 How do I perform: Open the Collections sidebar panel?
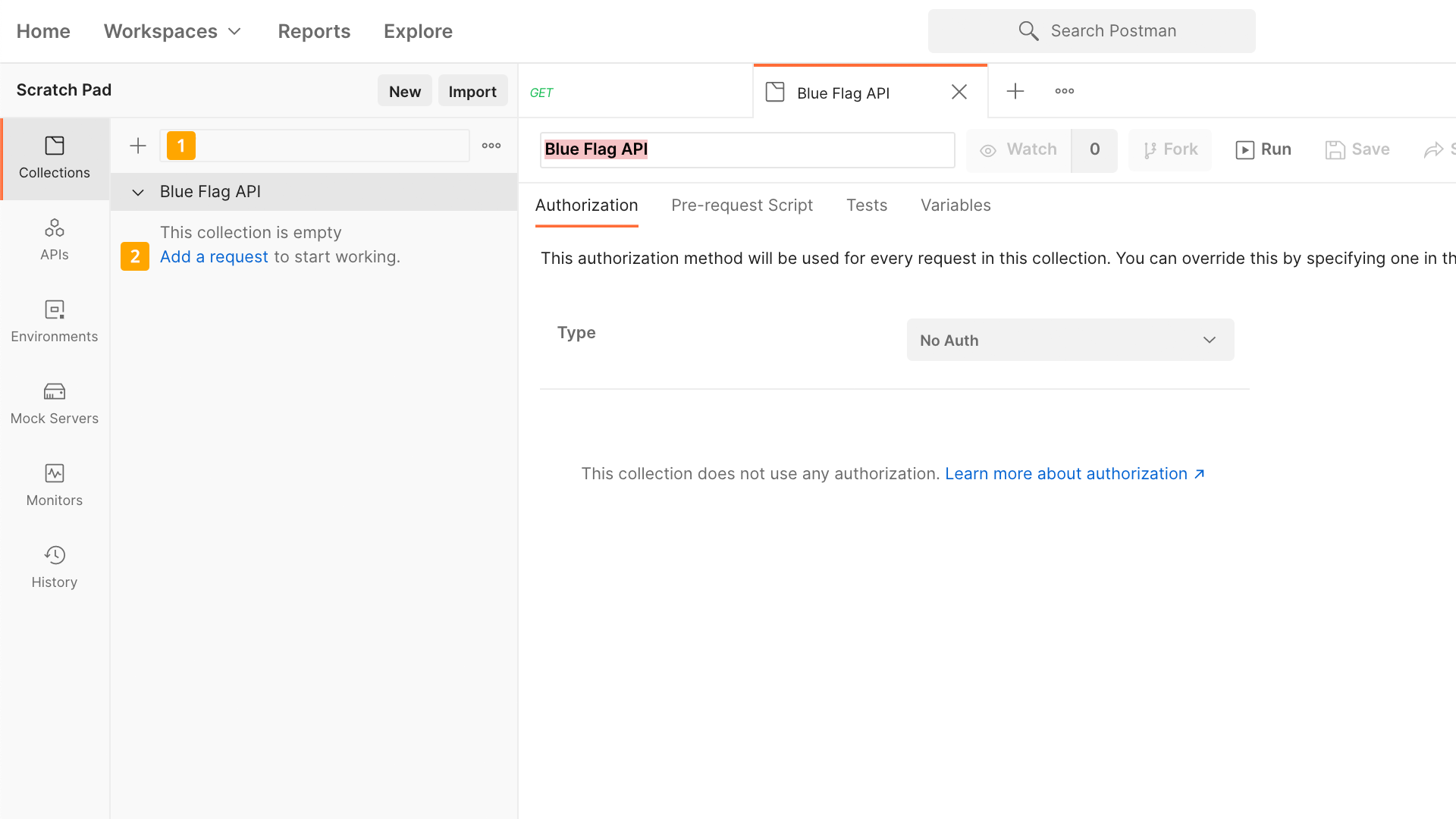pos(54,158)
